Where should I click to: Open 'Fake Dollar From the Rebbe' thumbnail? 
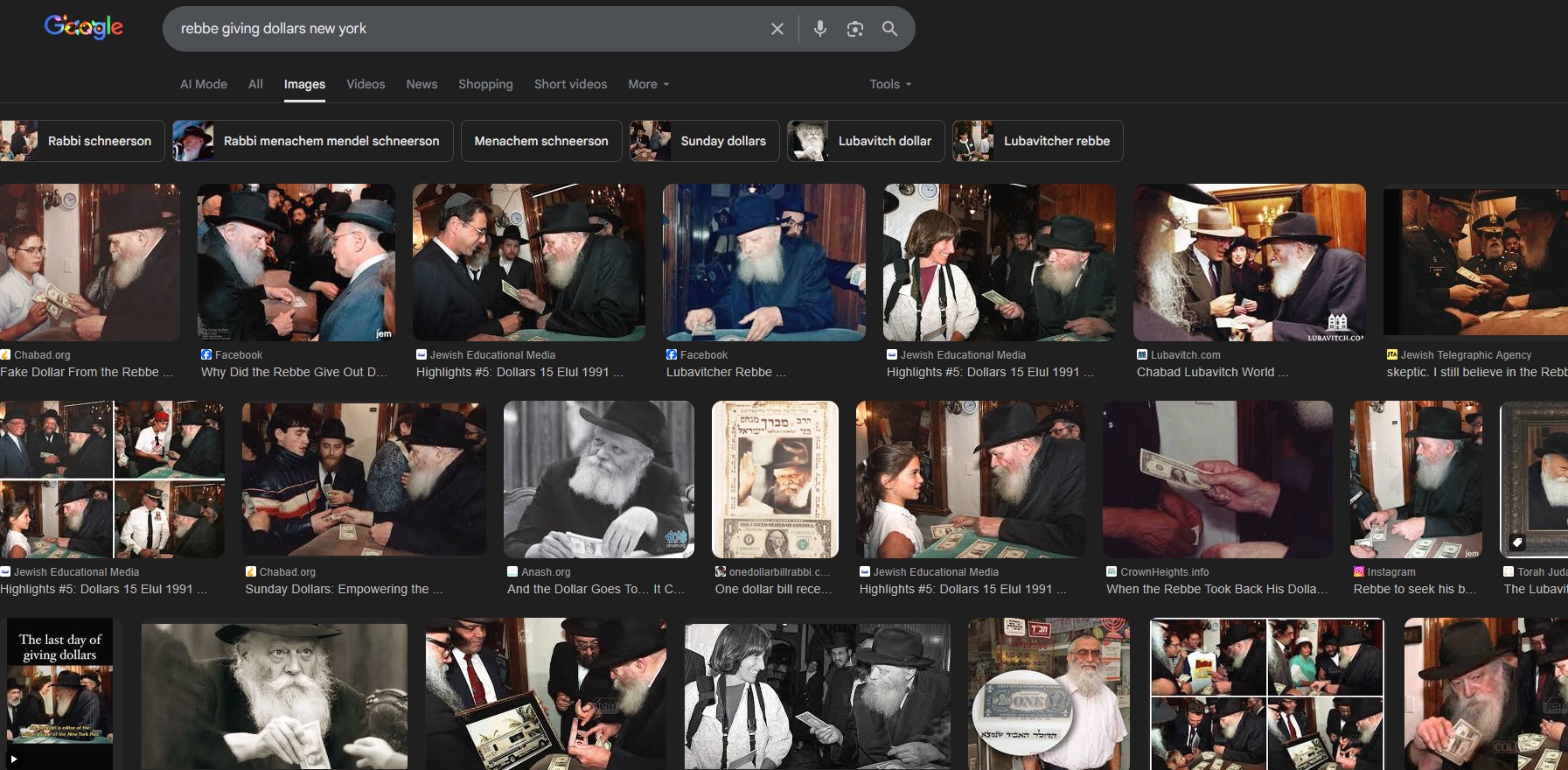coord(90,262)
